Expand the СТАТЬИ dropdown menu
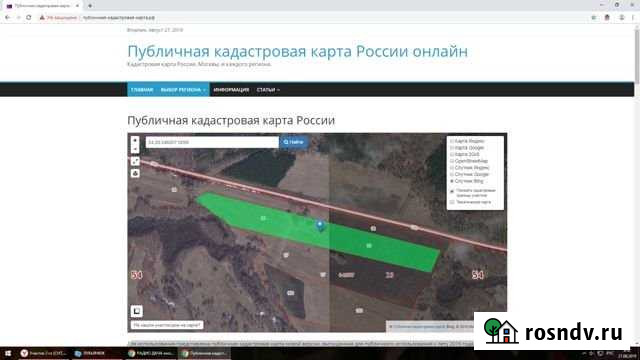Viewport: 640px width, 360px height. click(268, 90)
